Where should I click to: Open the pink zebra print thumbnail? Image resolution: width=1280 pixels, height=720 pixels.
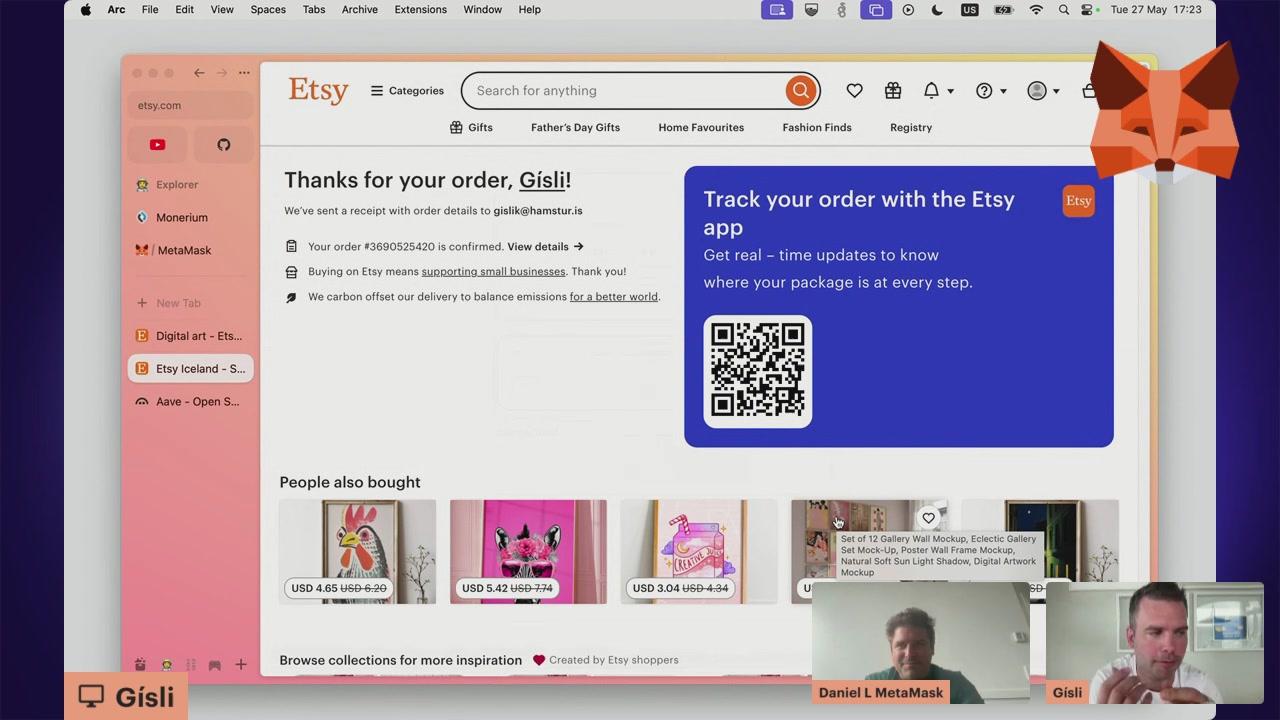coord(528,552)
